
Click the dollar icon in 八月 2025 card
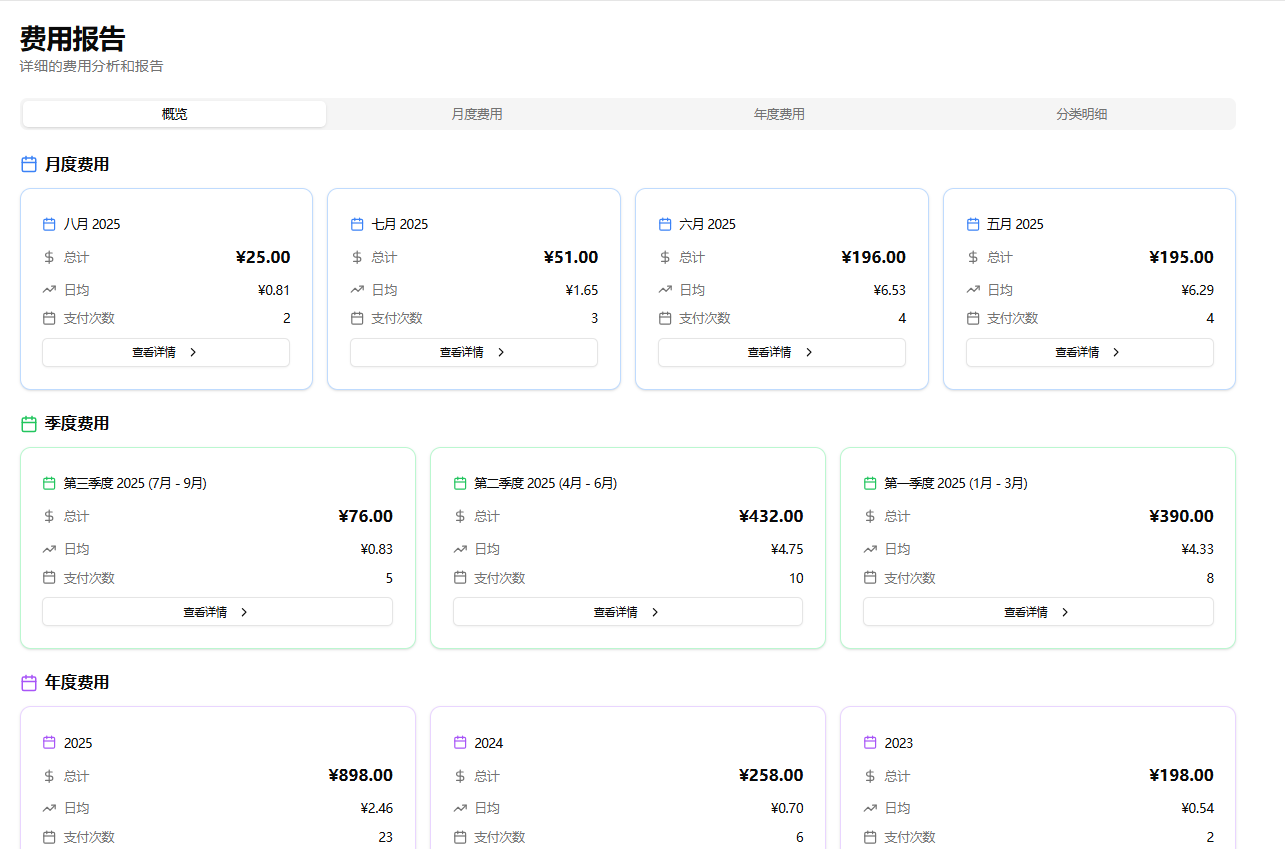(49, 257)
